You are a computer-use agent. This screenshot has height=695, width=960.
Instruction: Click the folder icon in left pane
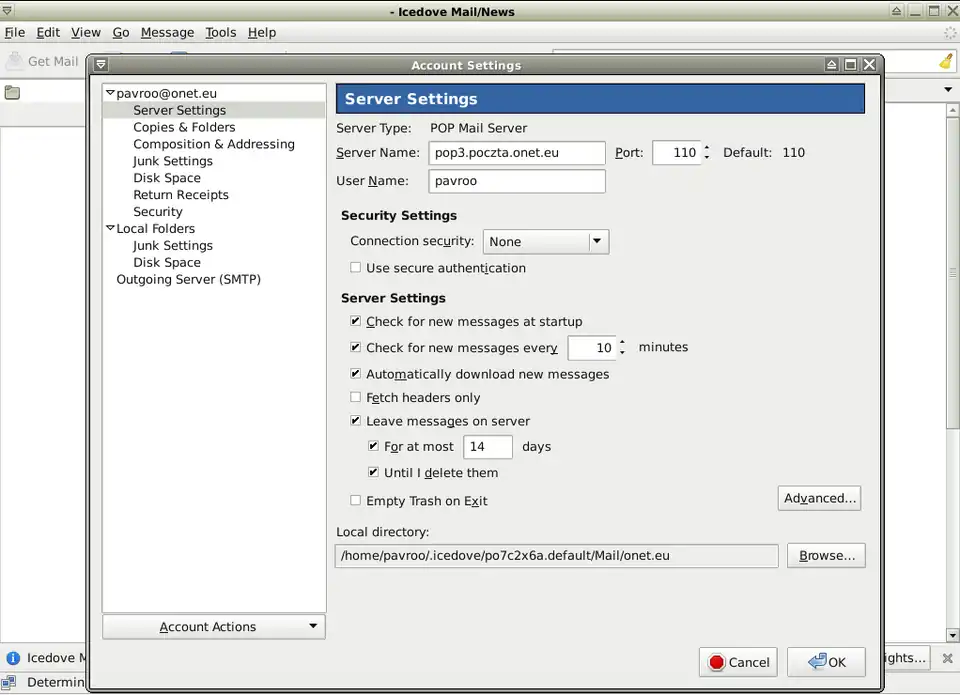point(12,93)
